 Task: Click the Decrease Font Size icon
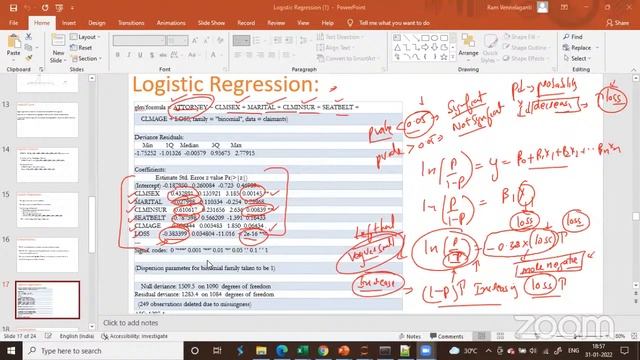click(x=207, y=40)
